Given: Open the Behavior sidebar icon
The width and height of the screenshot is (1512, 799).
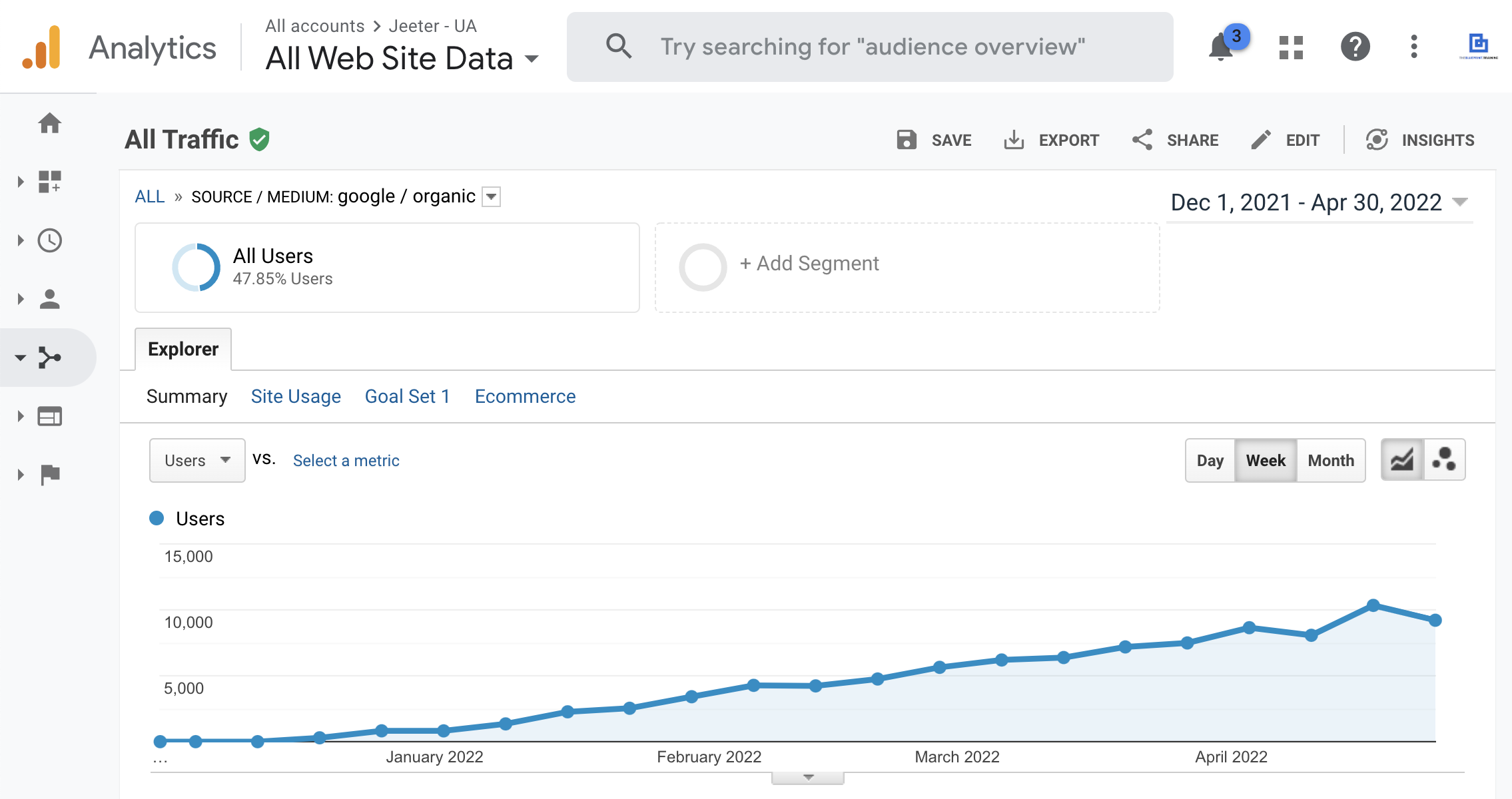Looking at the screenshot, I should (50, 416).
